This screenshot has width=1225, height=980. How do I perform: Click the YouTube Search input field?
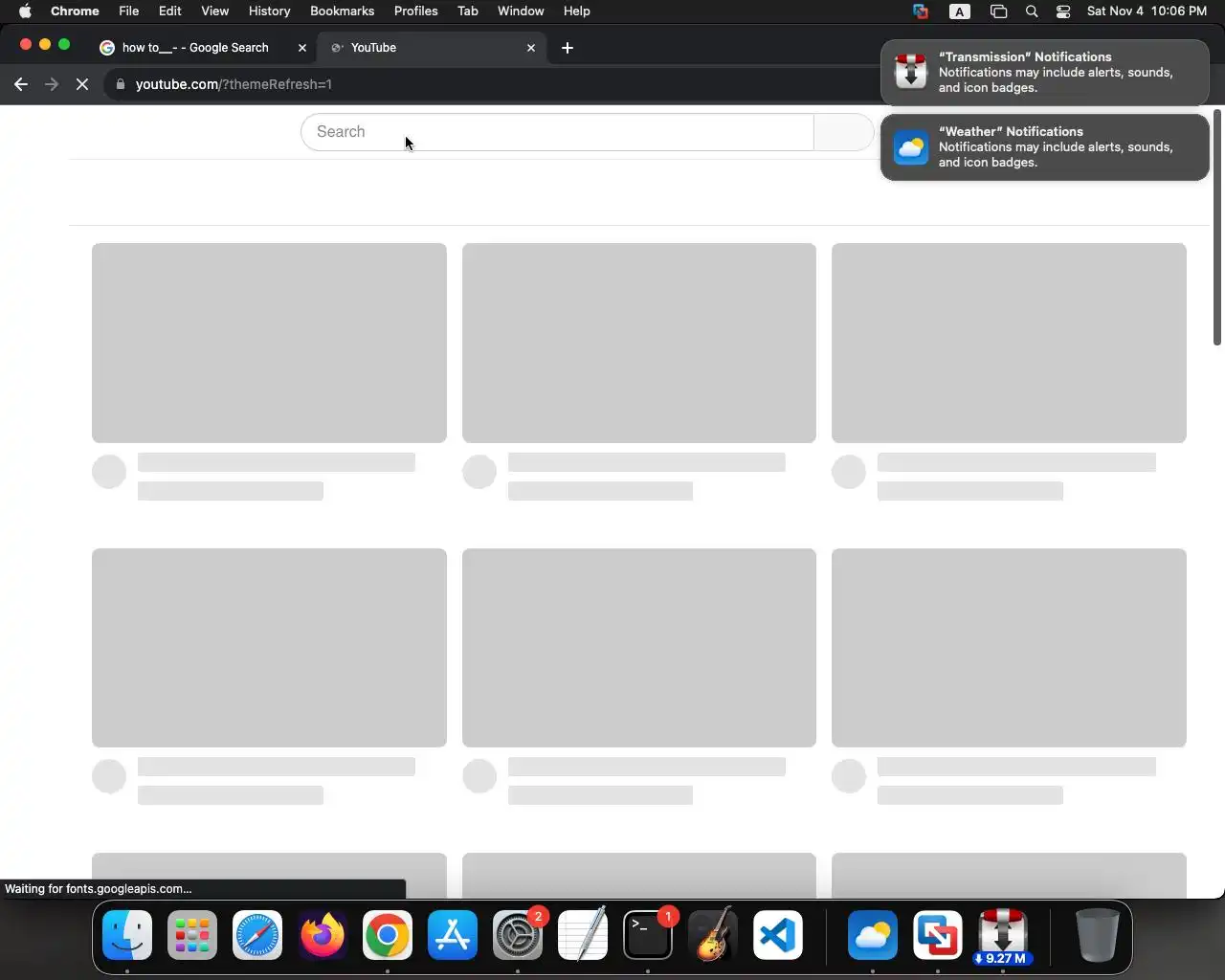[557, 132]
